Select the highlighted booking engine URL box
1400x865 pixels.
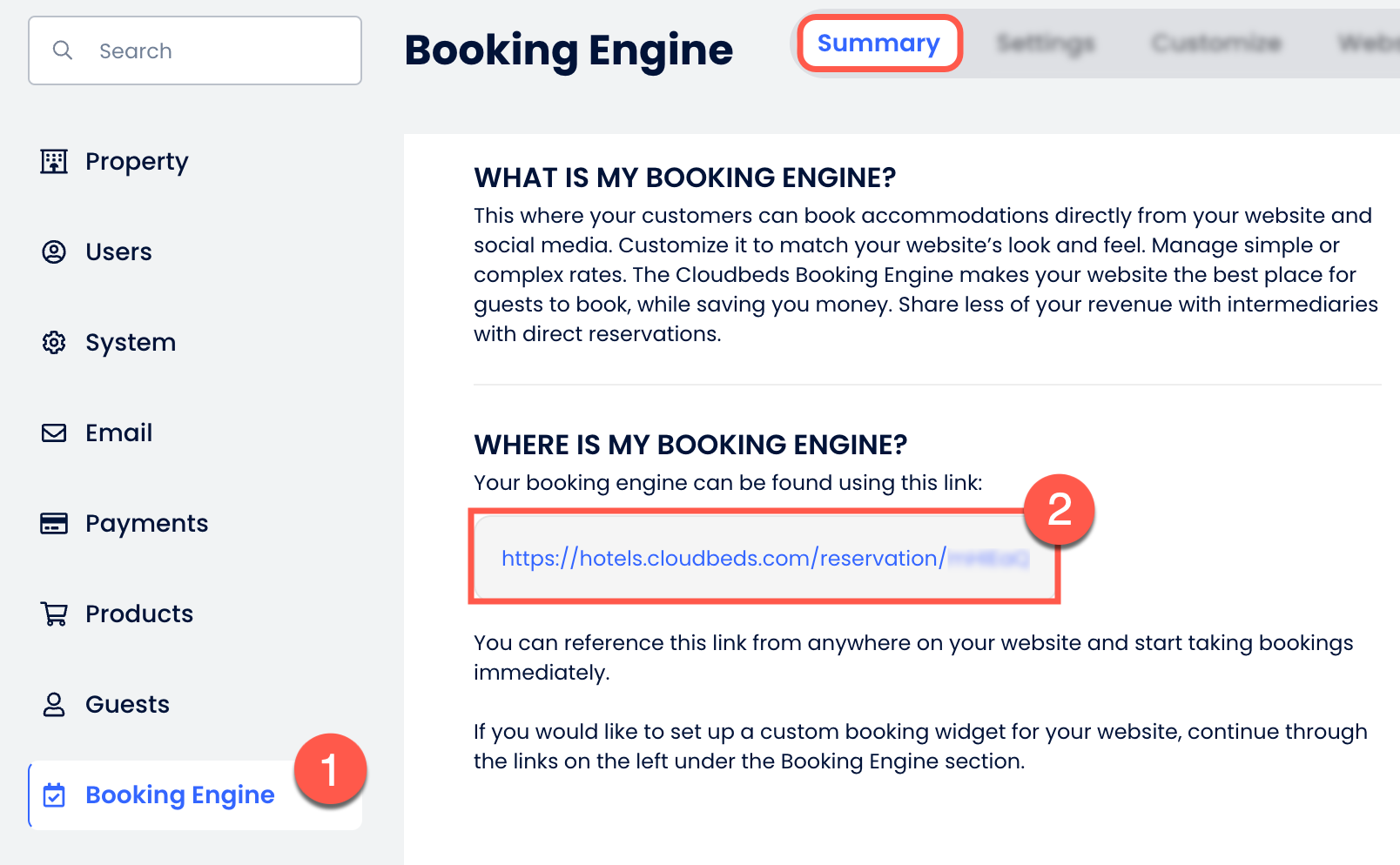pyautogui.click(x=764, y=558)
